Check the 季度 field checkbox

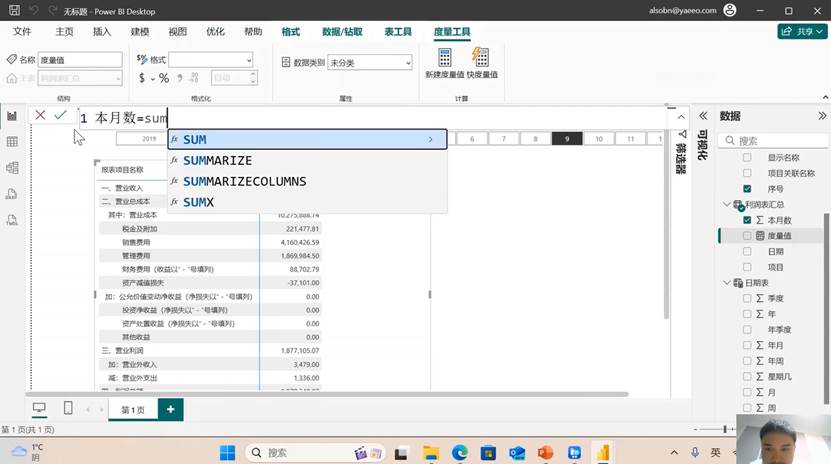(747, 298)
